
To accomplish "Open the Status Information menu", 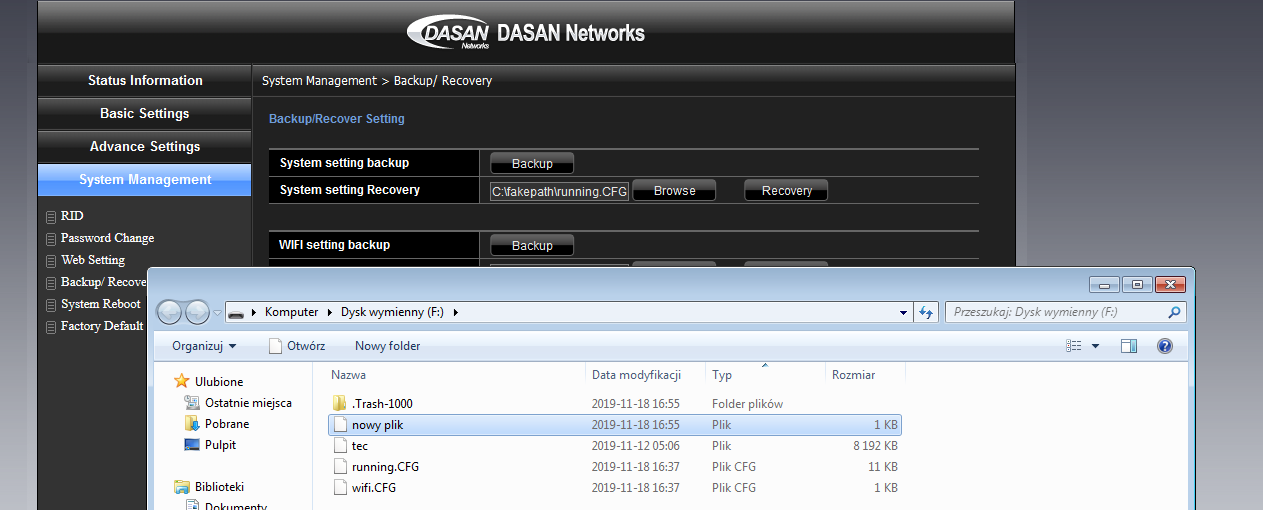I will pos(145,81).
